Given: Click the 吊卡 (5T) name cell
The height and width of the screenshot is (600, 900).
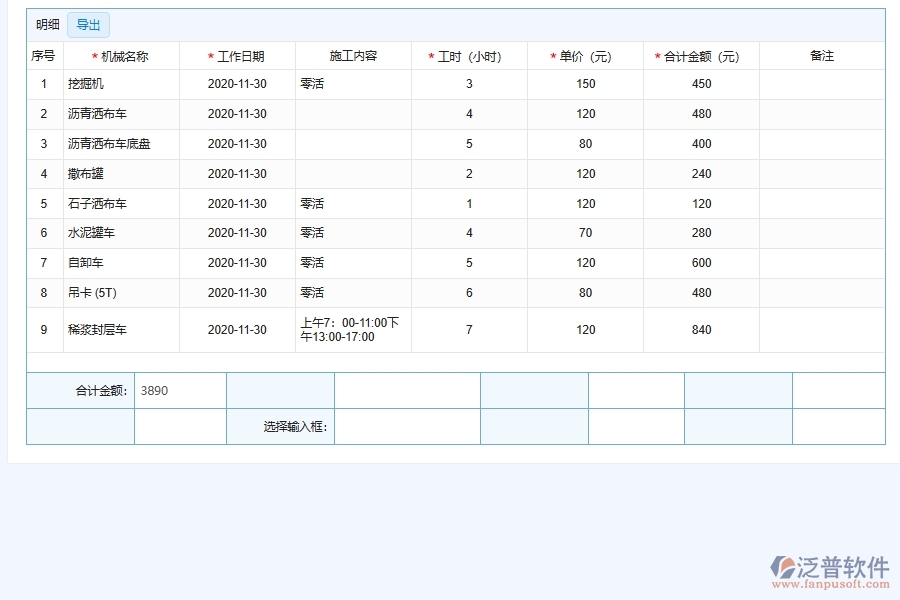Looking at the screenshot, I should click(121, 293).
